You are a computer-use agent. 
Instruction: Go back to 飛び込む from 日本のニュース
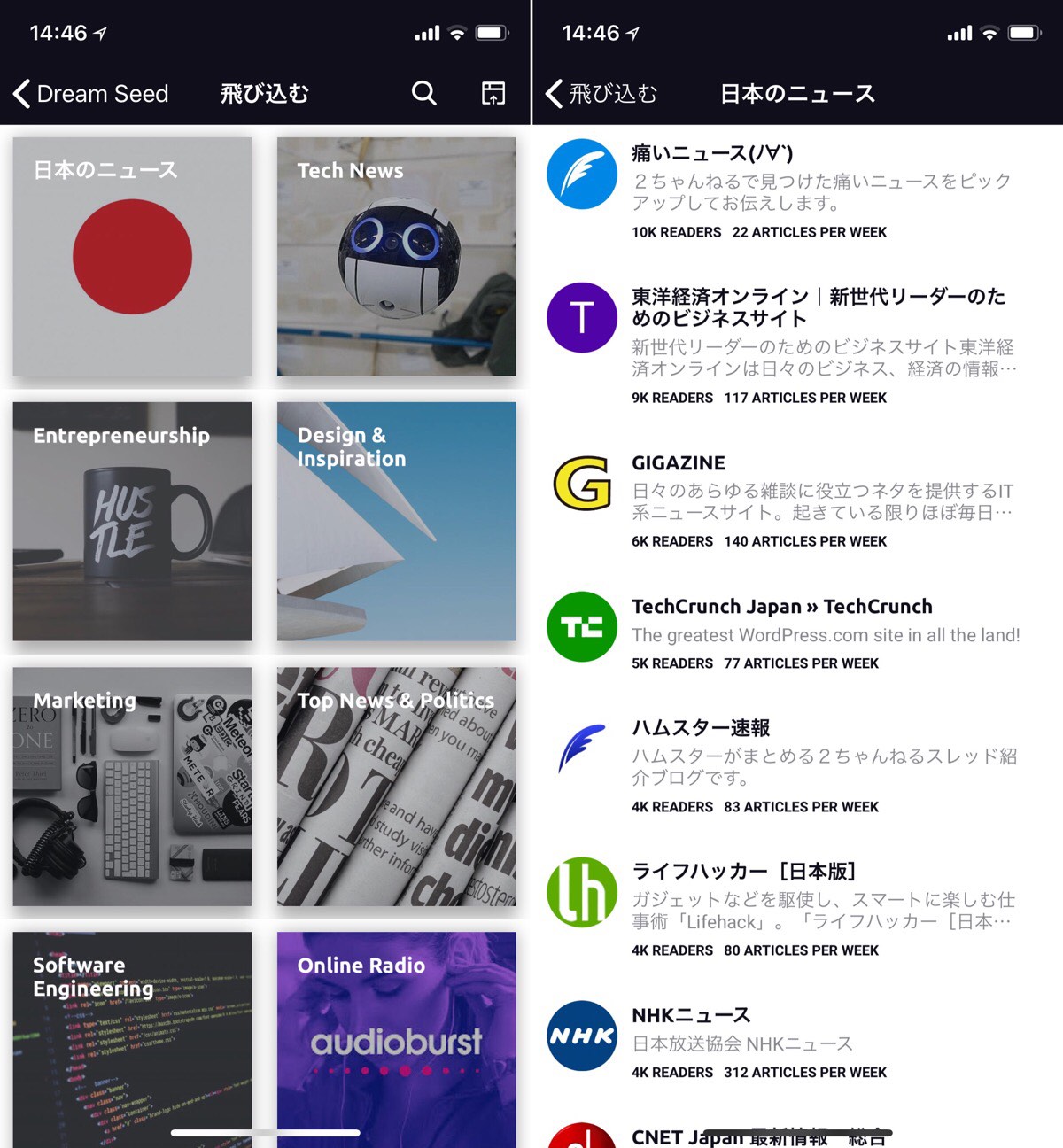click(601, 93)
